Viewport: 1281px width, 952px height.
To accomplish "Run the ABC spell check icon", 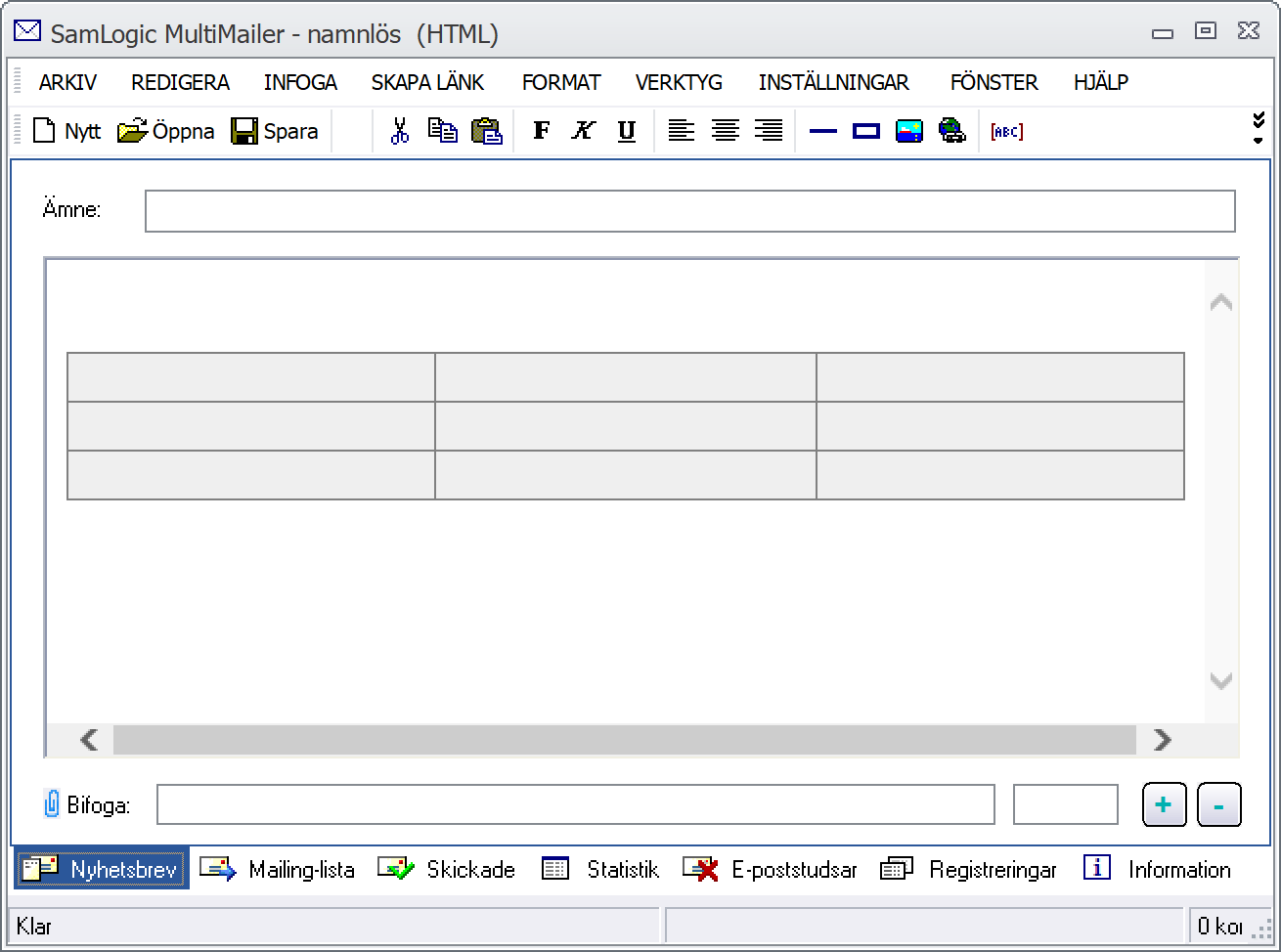I will (x=1007, y=131).
